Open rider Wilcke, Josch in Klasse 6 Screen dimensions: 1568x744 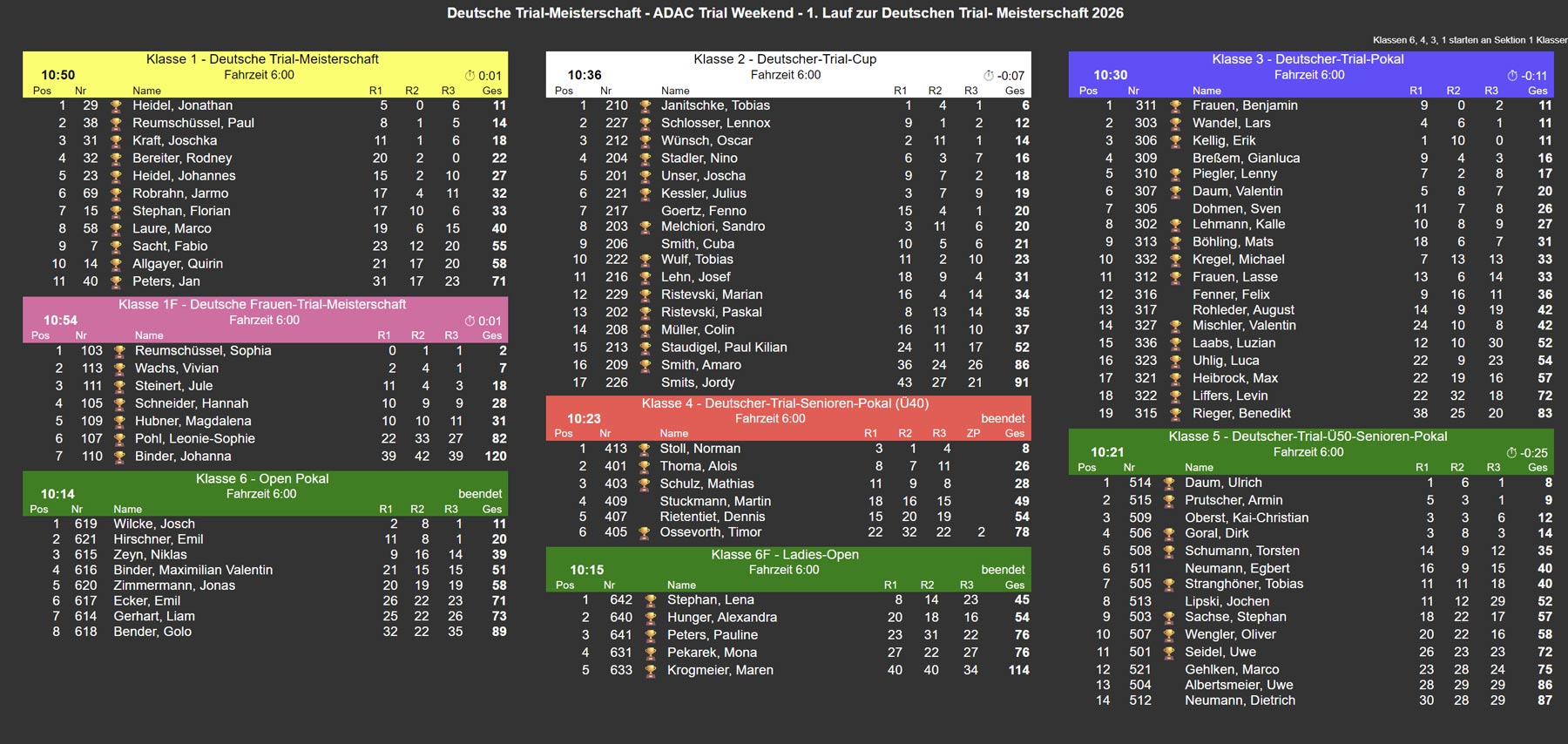click(x=154, y=524)
